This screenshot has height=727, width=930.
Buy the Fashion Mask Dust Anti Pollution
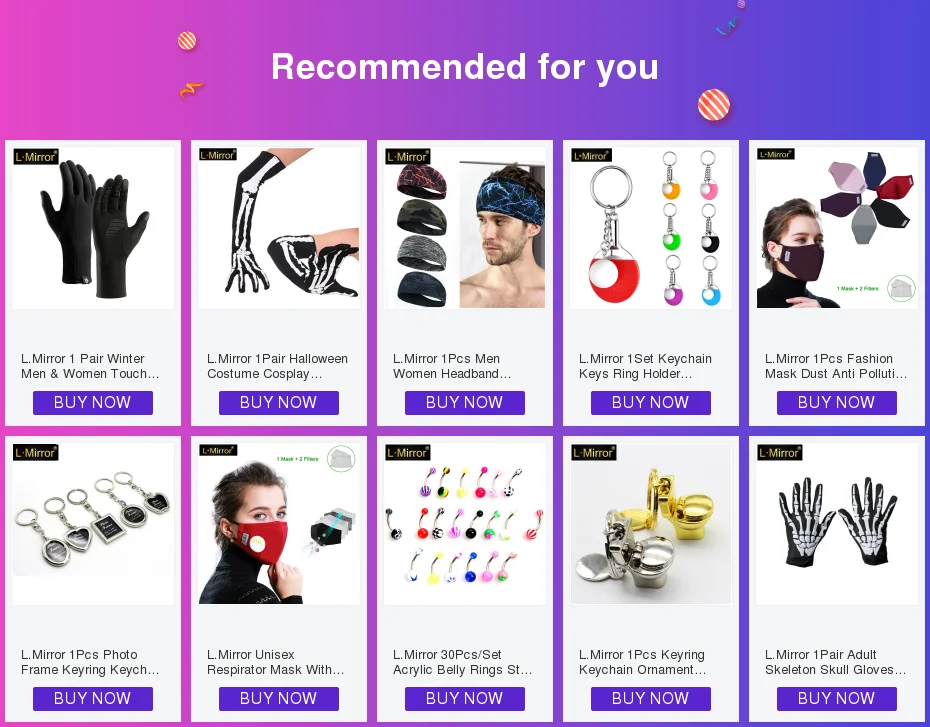(836, 403)
